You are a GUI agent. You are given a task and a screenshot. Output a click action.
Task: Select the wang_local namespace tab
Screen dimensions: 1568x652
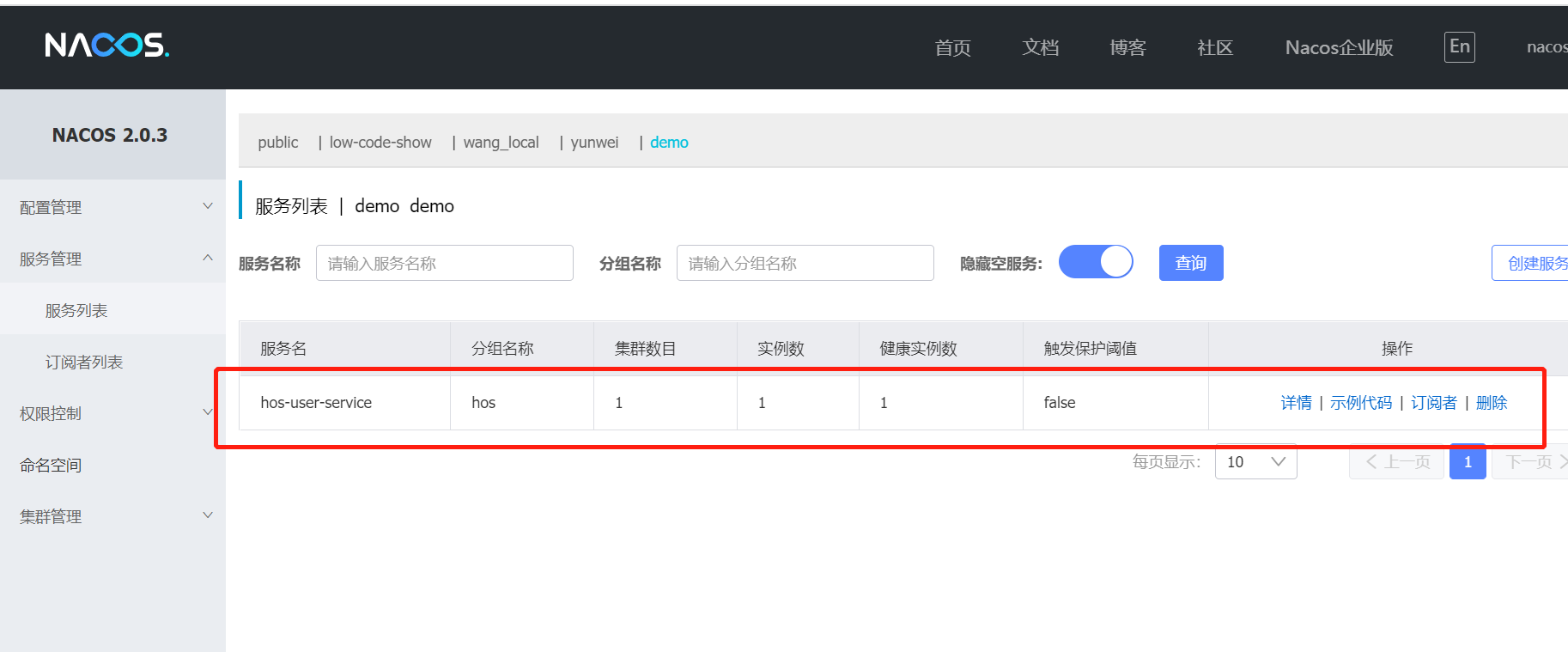[501, 143]
